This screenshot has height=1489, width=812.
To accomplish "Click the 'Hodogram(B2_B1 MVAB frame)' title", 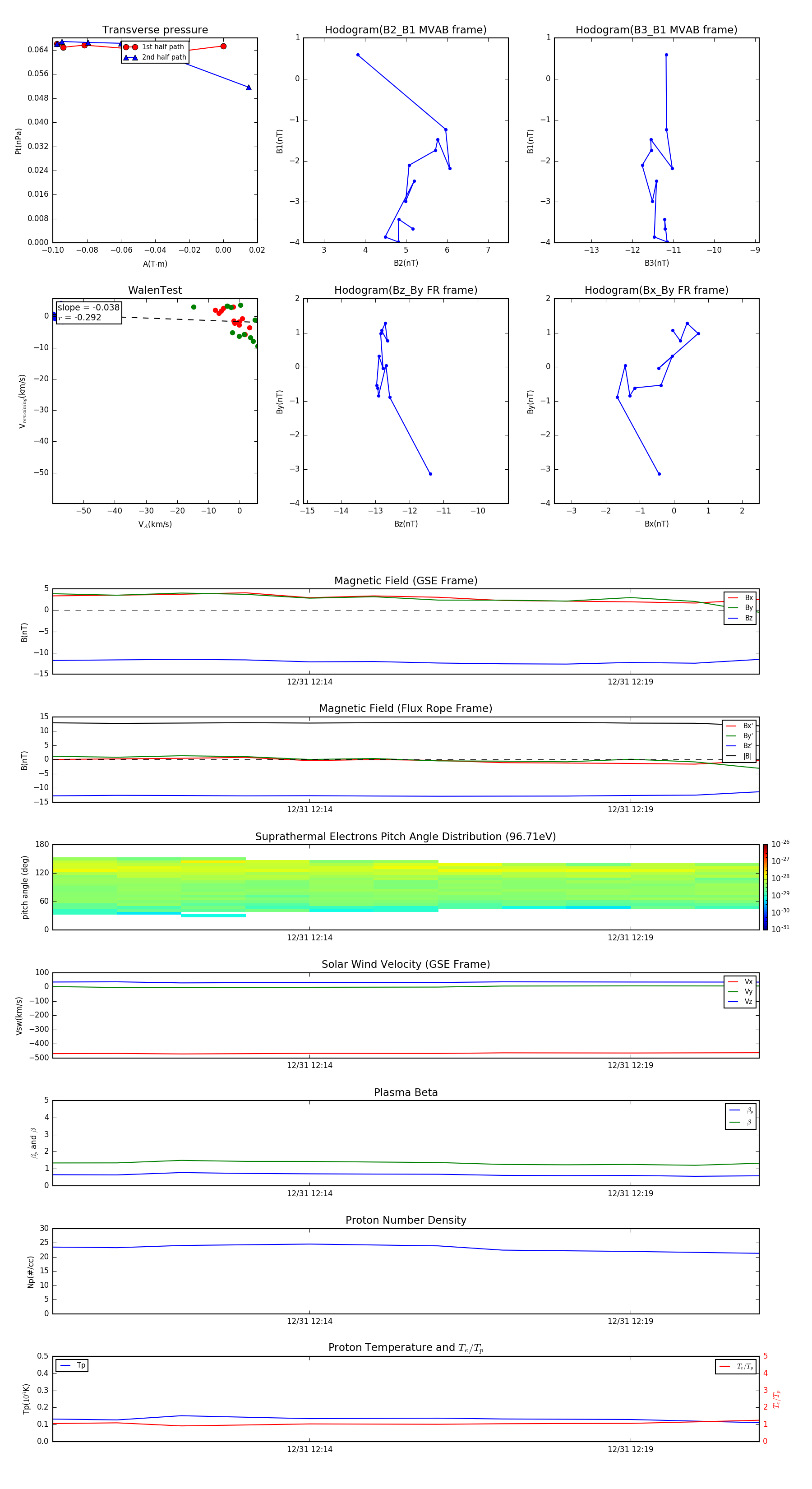I will point(406,30).
